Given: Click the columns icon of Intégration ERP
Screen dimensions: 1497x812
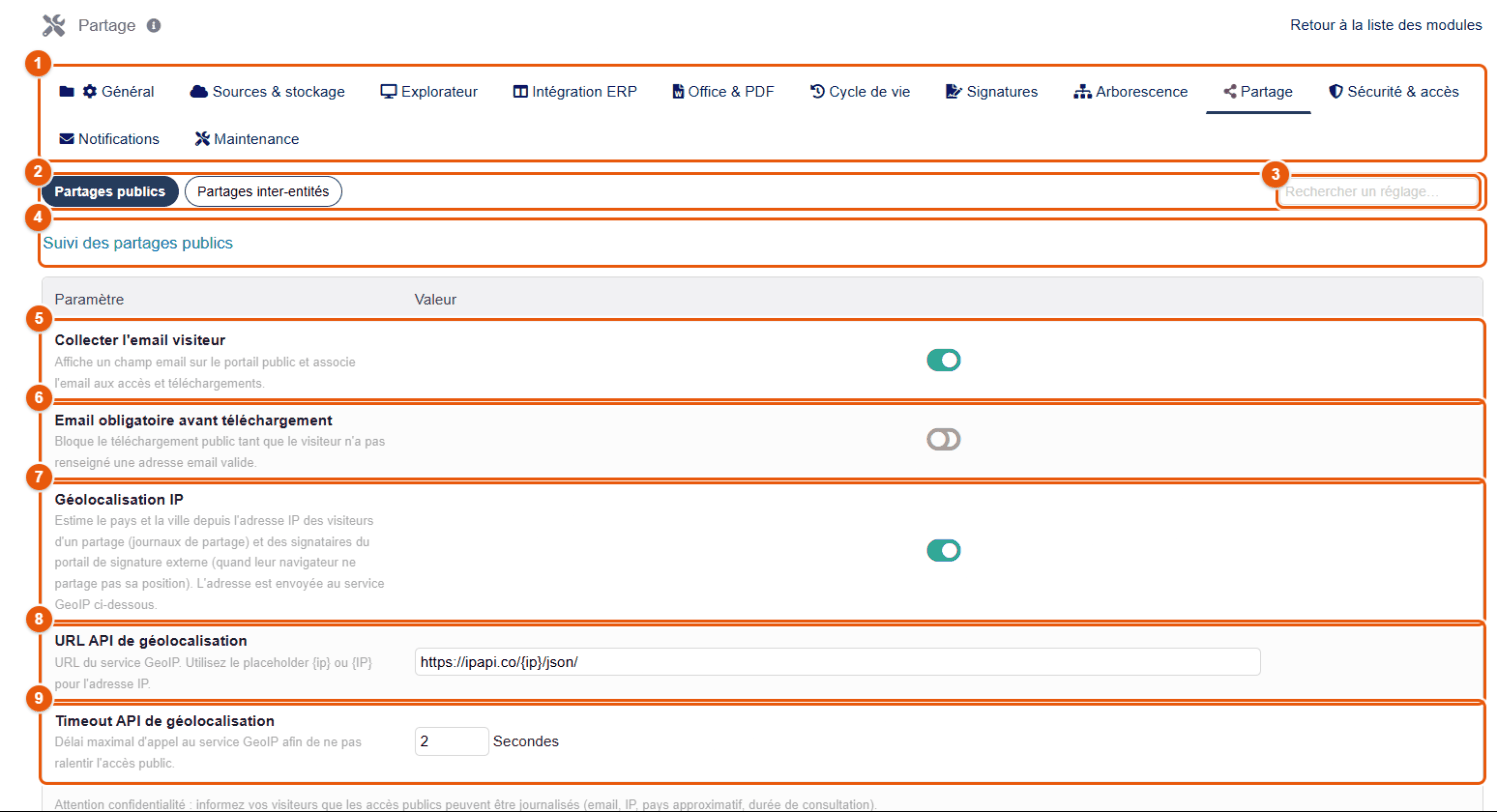Looking at the screenshot, I should click(520, 92).
